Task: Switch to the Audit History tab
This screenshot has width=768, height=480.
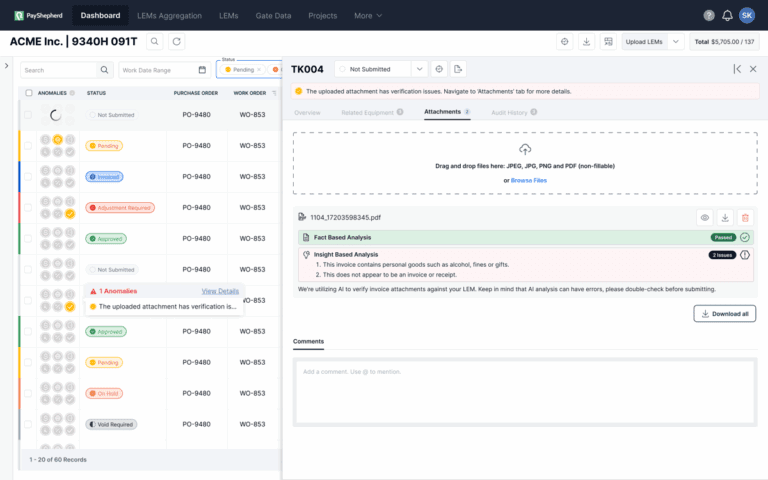Action: [x=510, y=112]
